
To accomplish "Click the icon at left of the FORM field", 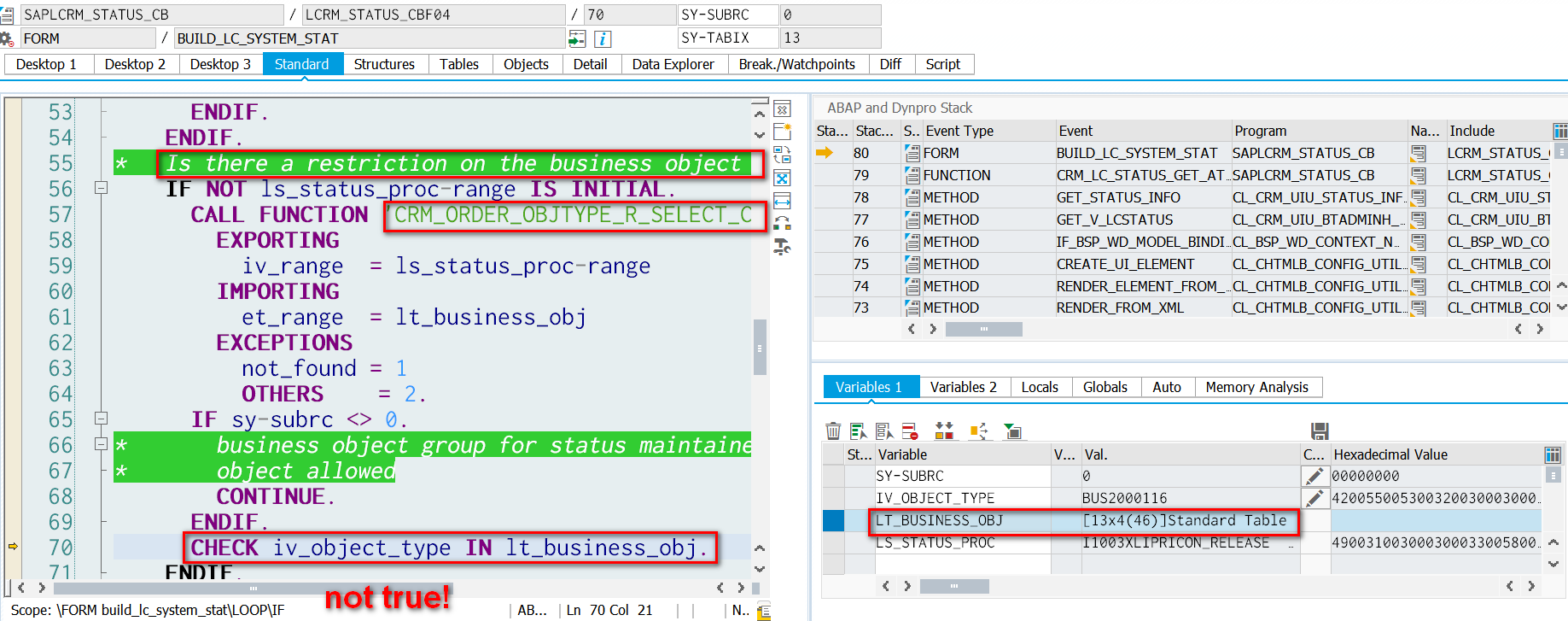I will [x=7, y=38].
